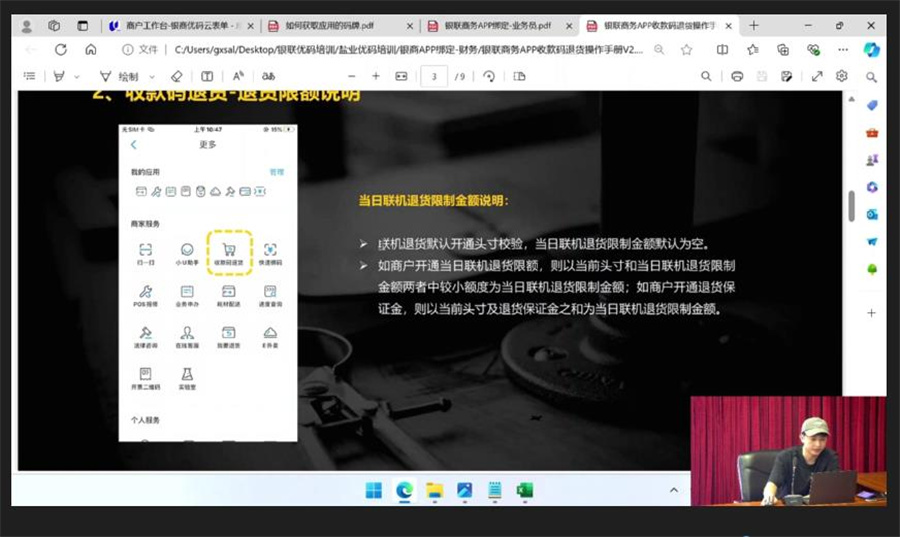Image resolution: width=900 pixels, height=537 pixels.
Task: Click the PDF scrollbar up arrow
Action: [x=851, y=99]
